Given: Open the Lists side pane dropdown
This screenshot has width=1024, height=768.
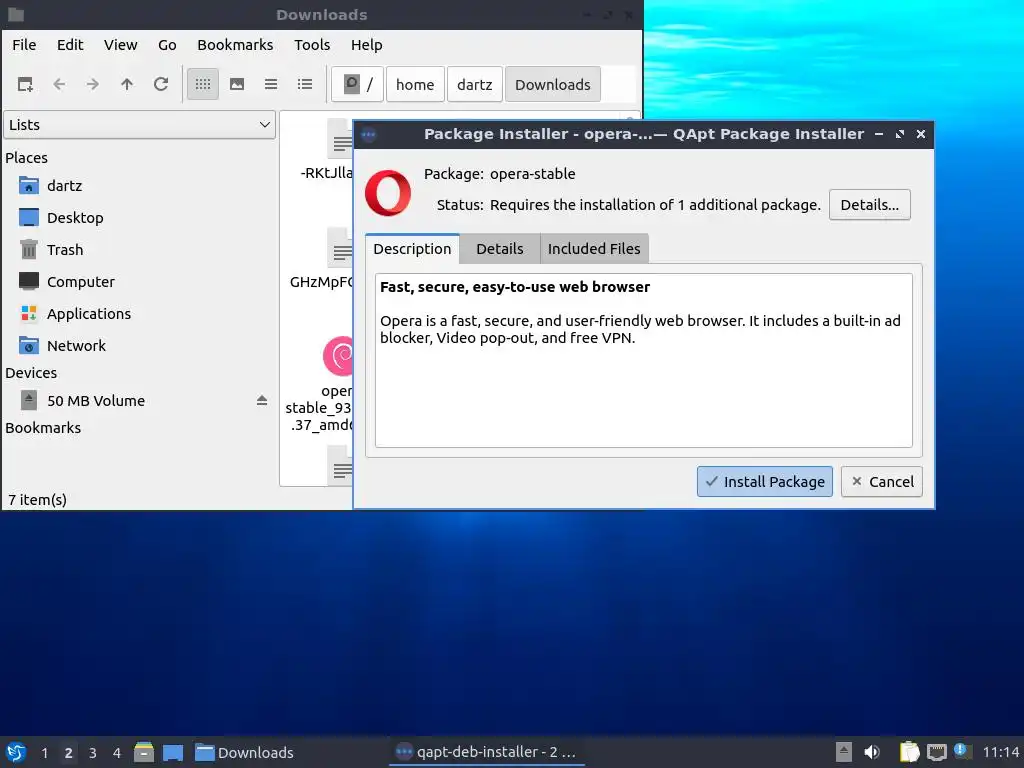Looking at the screenshot, I should 140,125.
